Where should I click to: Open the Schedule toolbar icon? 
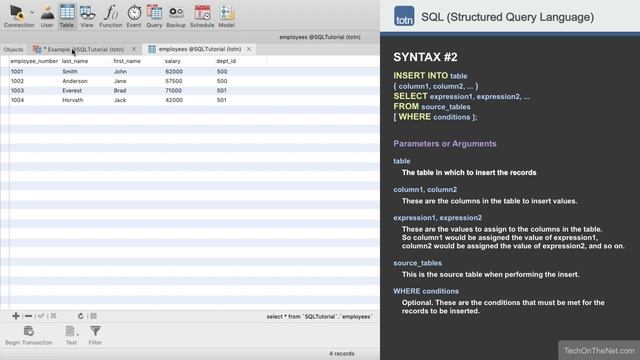click(x=202, y=16)
